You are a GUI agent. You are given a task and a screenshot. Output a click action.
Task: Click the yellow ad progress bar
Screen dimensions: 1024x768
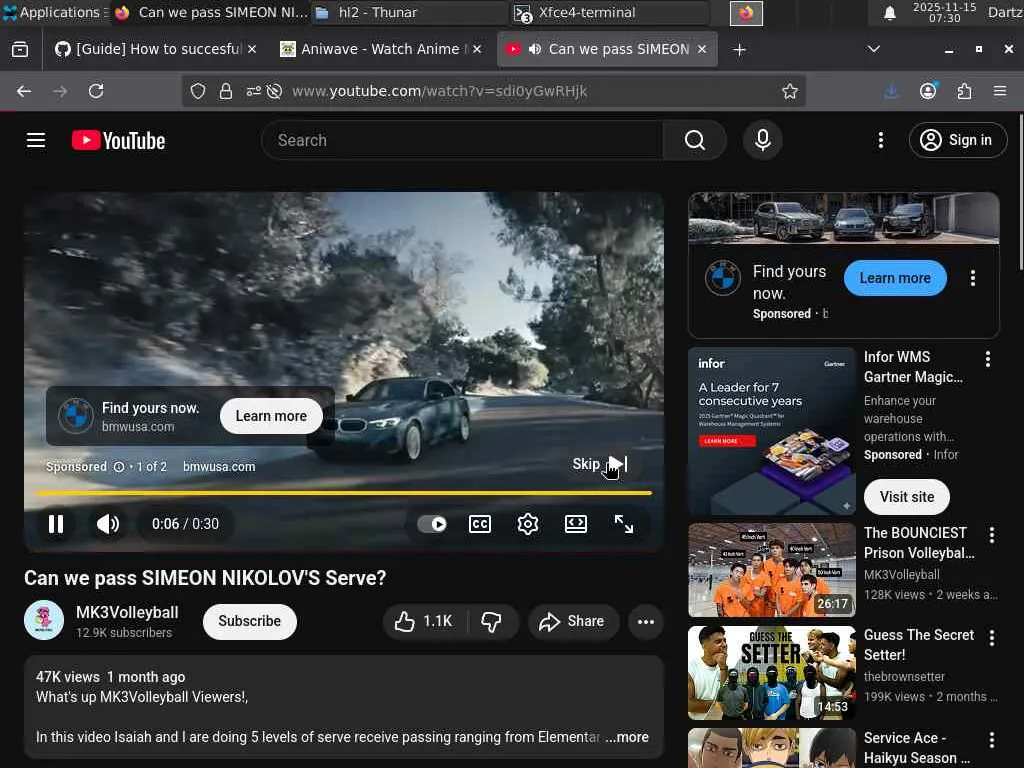344,493
